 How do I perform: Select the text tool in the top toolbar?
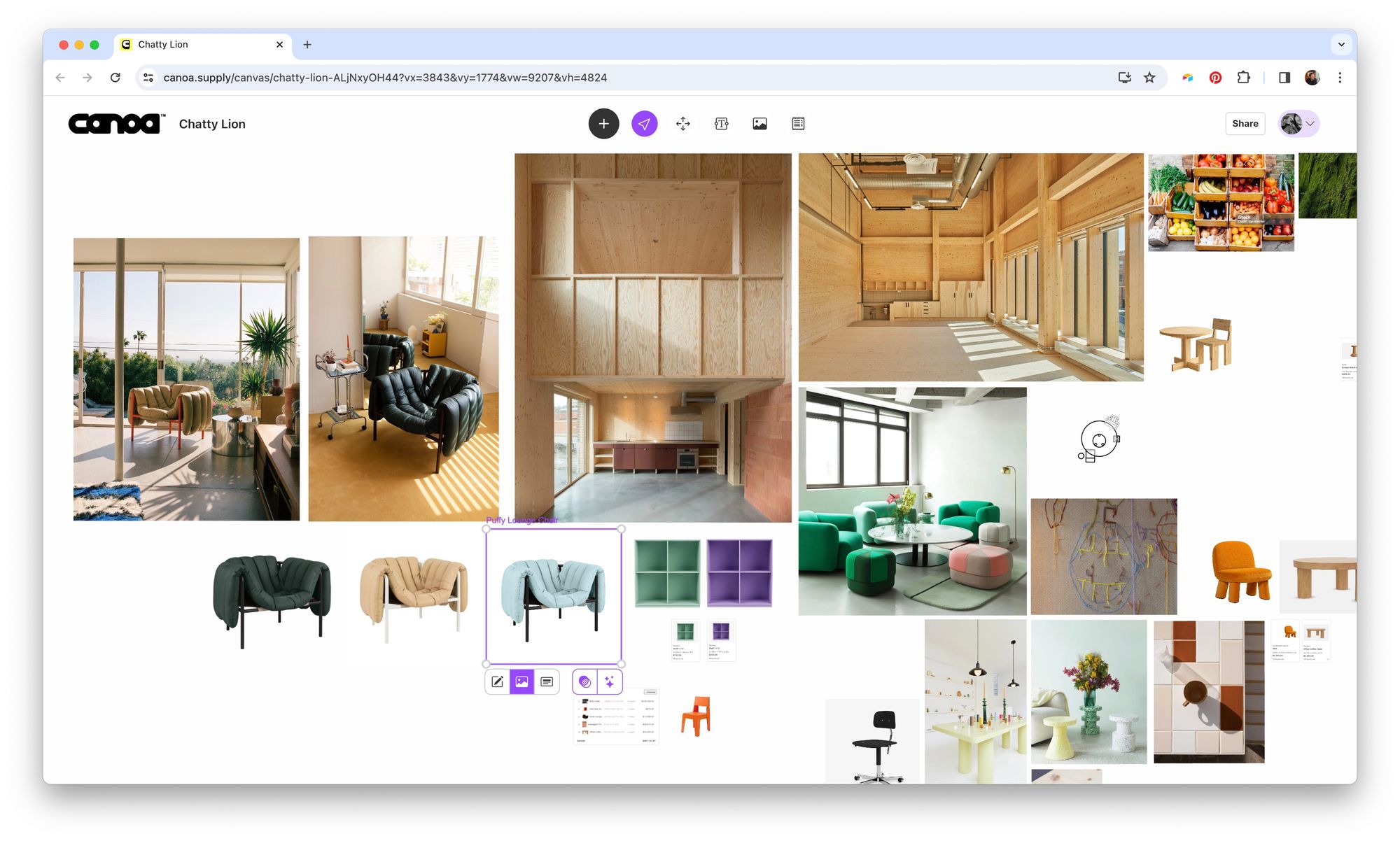pos(721,124)
